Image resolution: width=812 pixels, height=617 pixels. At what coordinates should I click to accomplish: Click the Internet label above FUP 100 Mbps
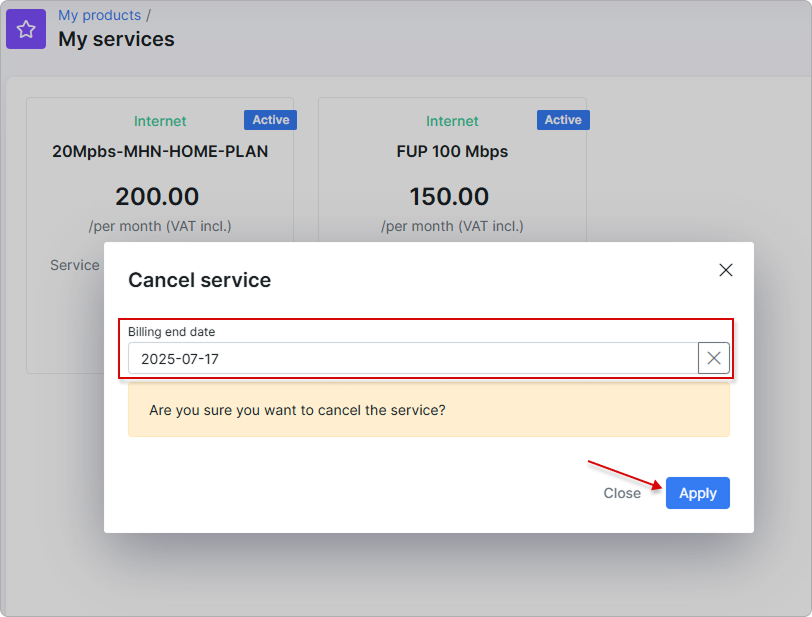click(x=452, y=121)
